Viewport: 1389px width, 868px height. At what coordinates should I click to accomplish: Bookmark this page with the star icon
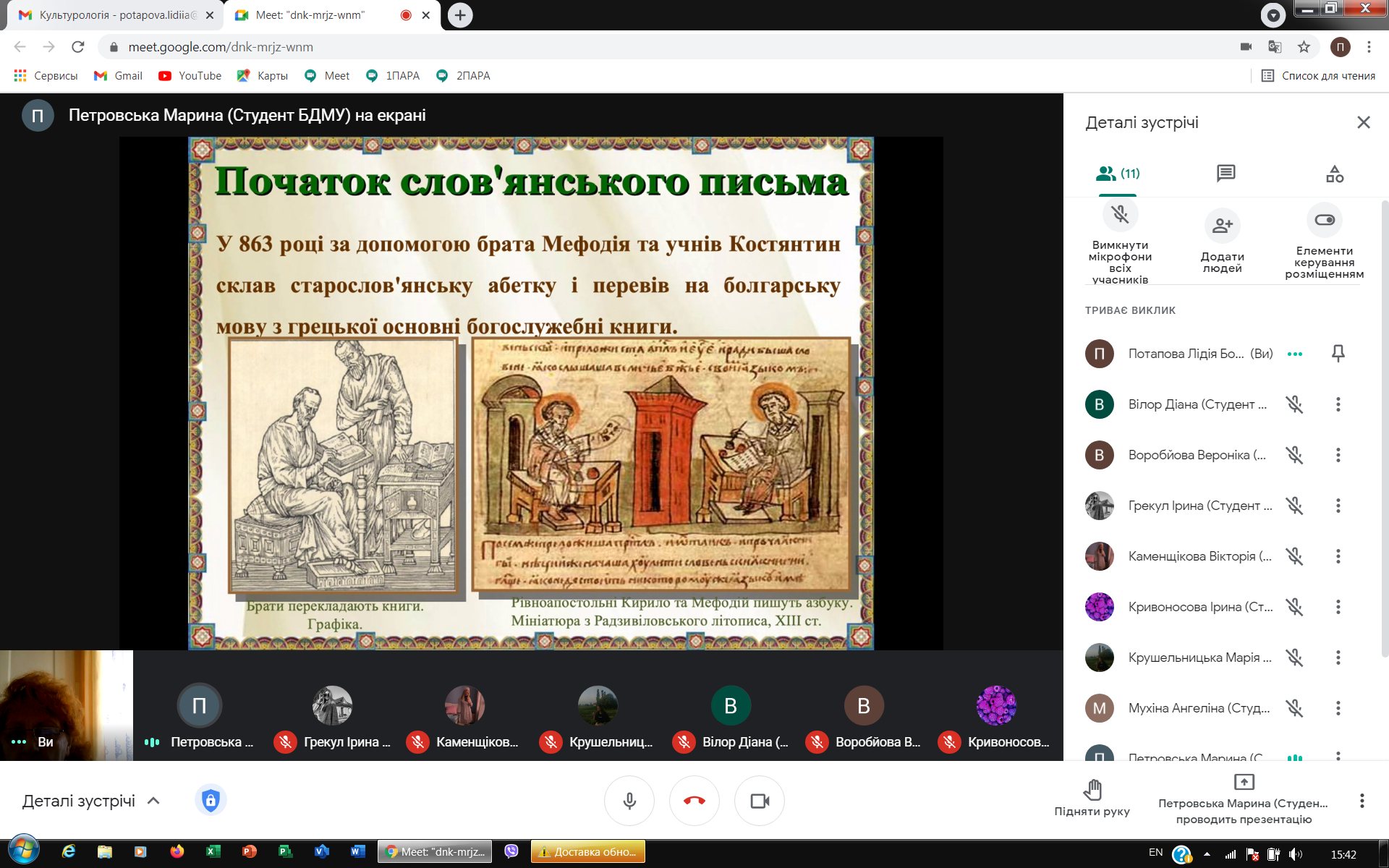pyautogui.click(x=1304, y=47)
